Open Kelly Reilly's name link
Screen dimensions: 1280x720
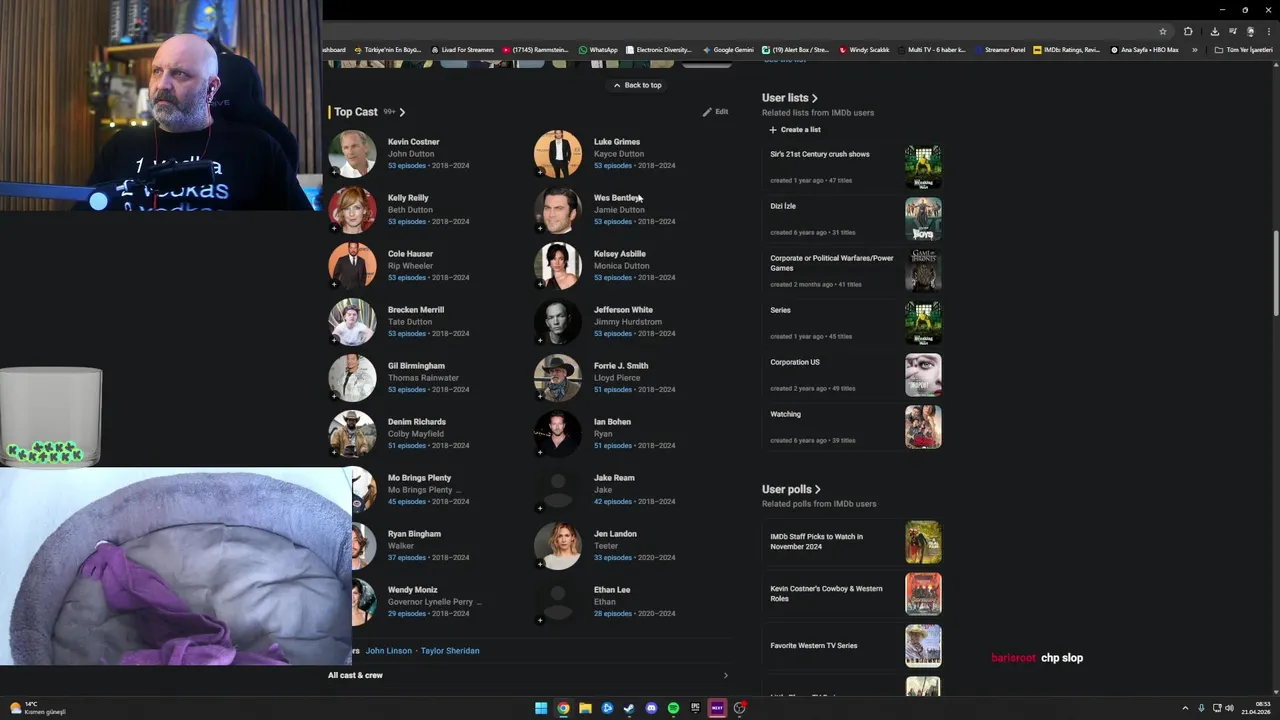coord(408,198)
